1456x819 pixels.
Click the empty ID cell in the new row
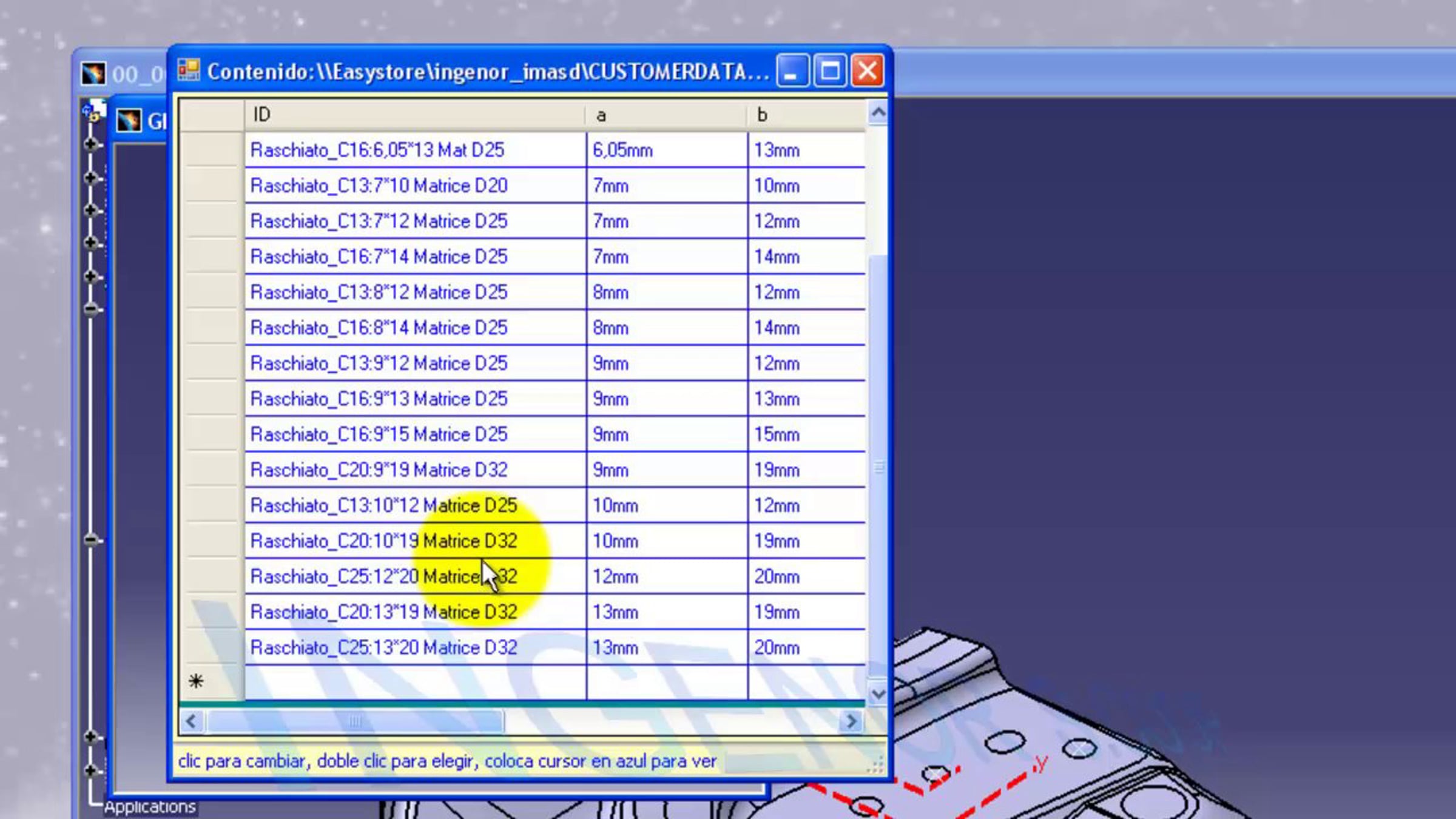click(x=415, y=682)
